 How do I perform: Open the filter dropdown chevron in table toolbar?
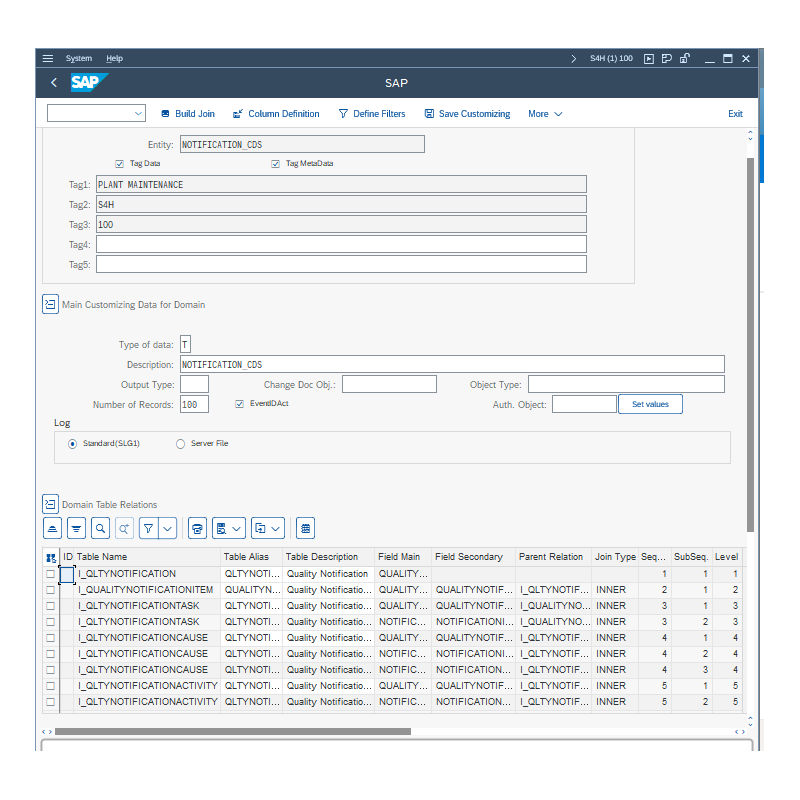(166, 528)
